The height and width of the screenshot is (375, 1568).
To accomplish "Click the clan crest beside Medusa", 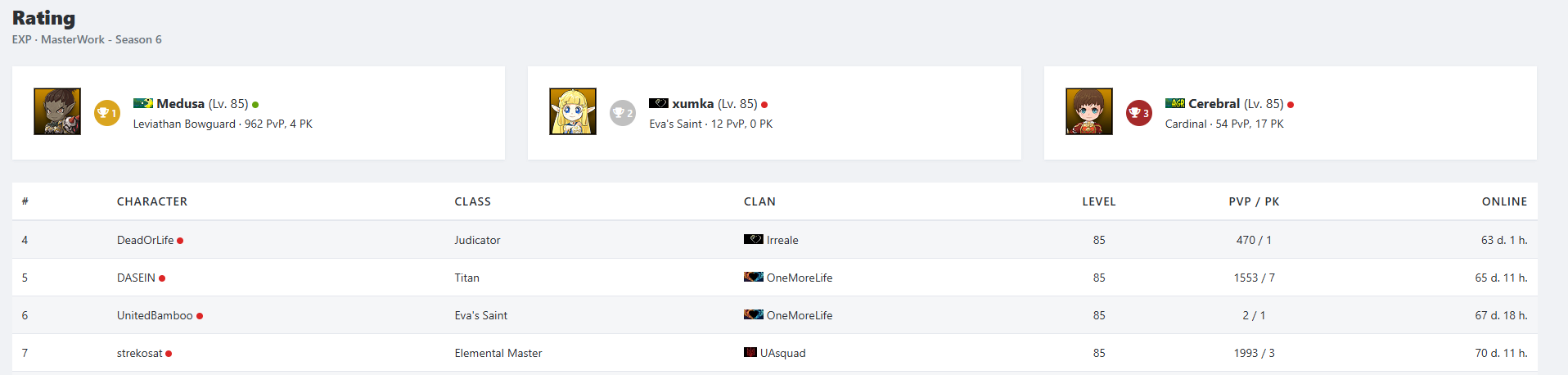I will click(x=143, y=103).
